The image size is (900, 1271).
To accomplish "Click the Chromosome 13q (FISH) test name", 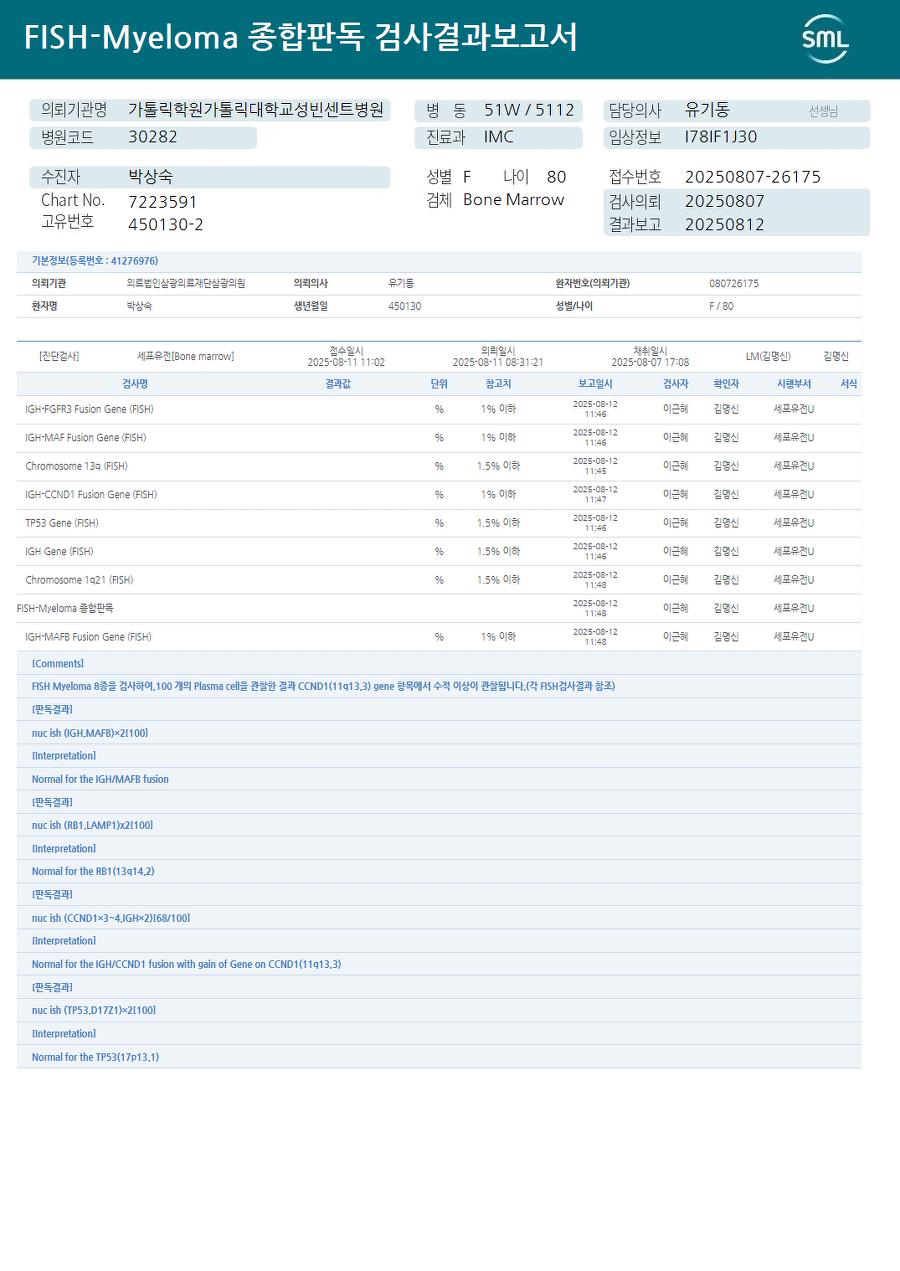I will pos(77,466).
